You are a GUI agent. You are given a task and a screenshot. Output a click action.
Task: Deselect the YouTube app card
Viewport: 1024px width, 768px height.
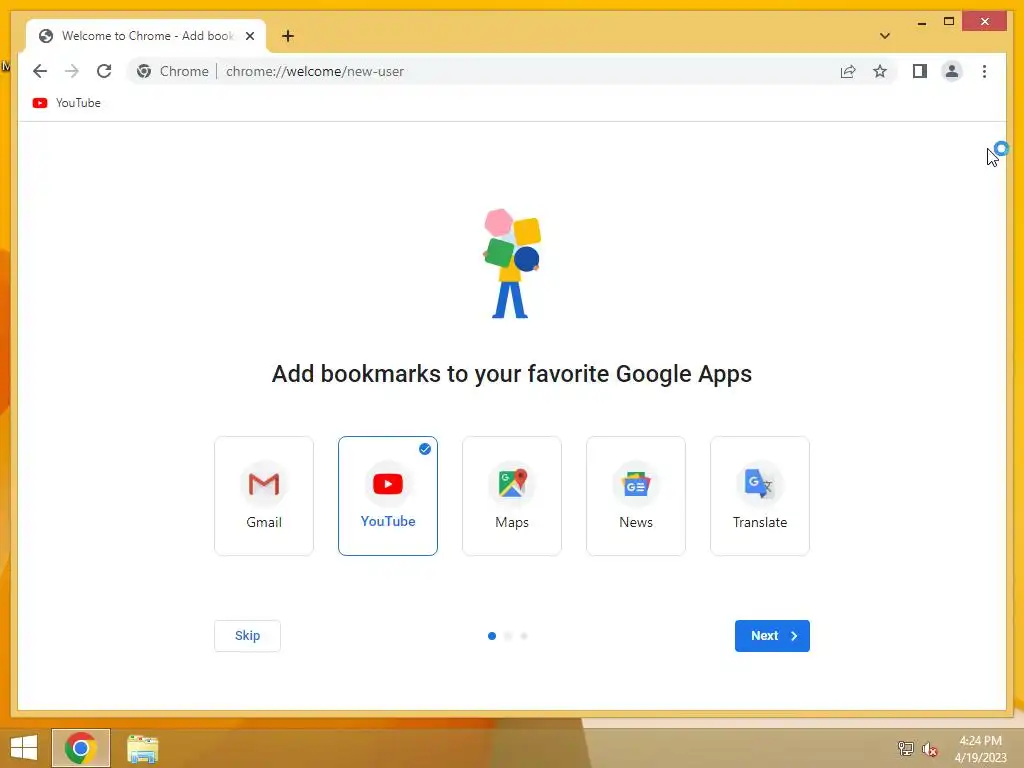(388, 496)
